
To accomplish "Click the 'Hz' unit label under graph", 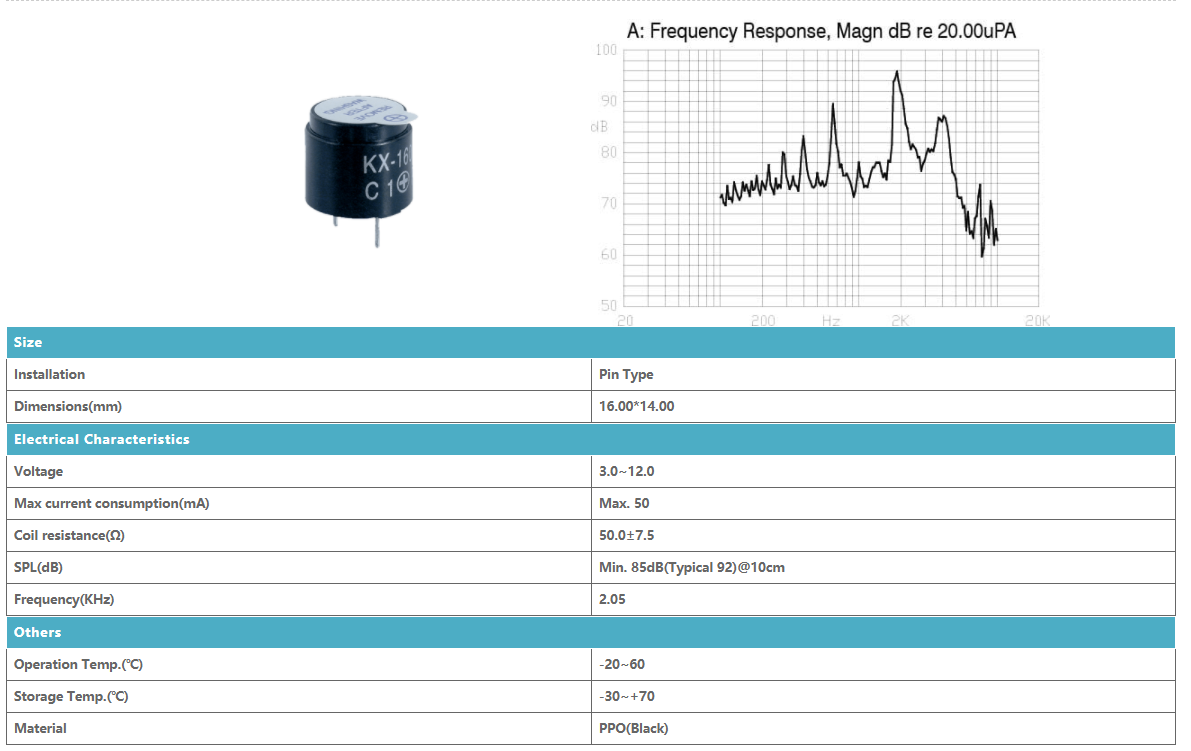I will tap(831, 321).
